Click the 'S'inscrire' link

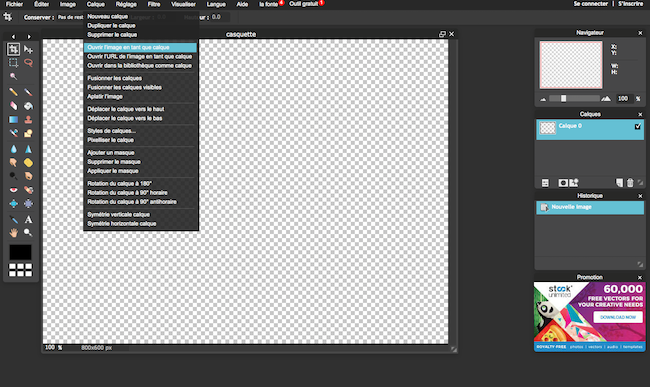tap(631, 4)
